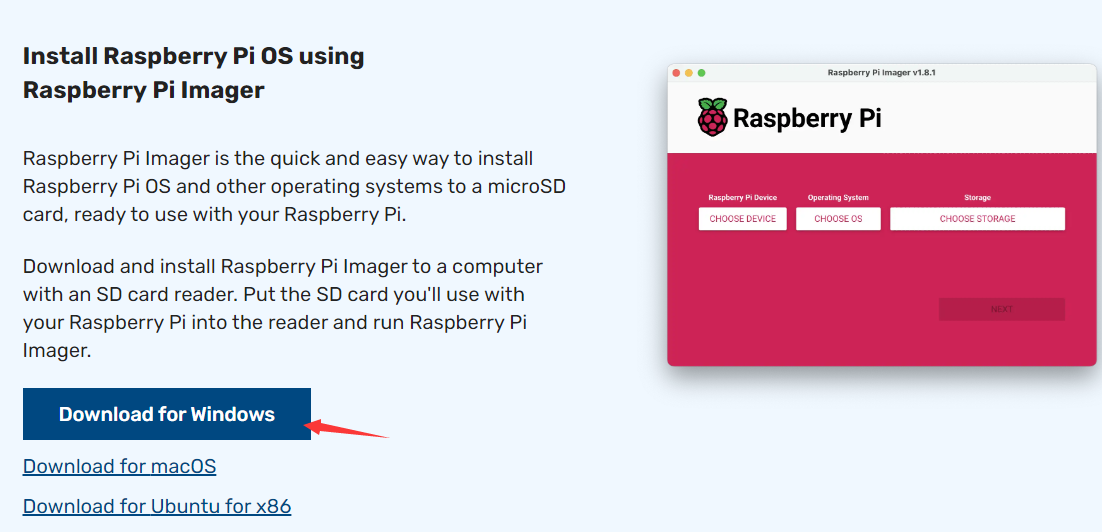Click the paragraph starting 'Raspberry Pi Imager is the quick'
Viewport: 1102px width, 532px height.
tap(295, 186)
